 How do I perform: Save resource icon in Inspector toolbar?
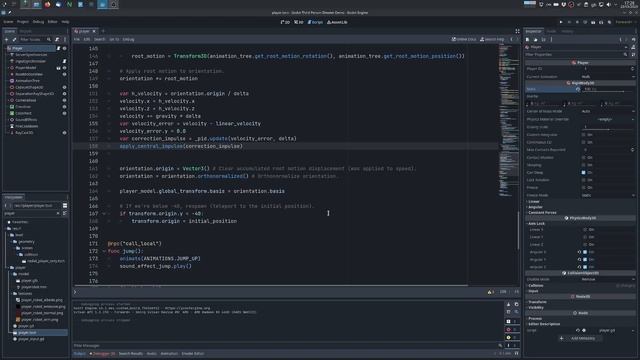(x=543, y=40)
